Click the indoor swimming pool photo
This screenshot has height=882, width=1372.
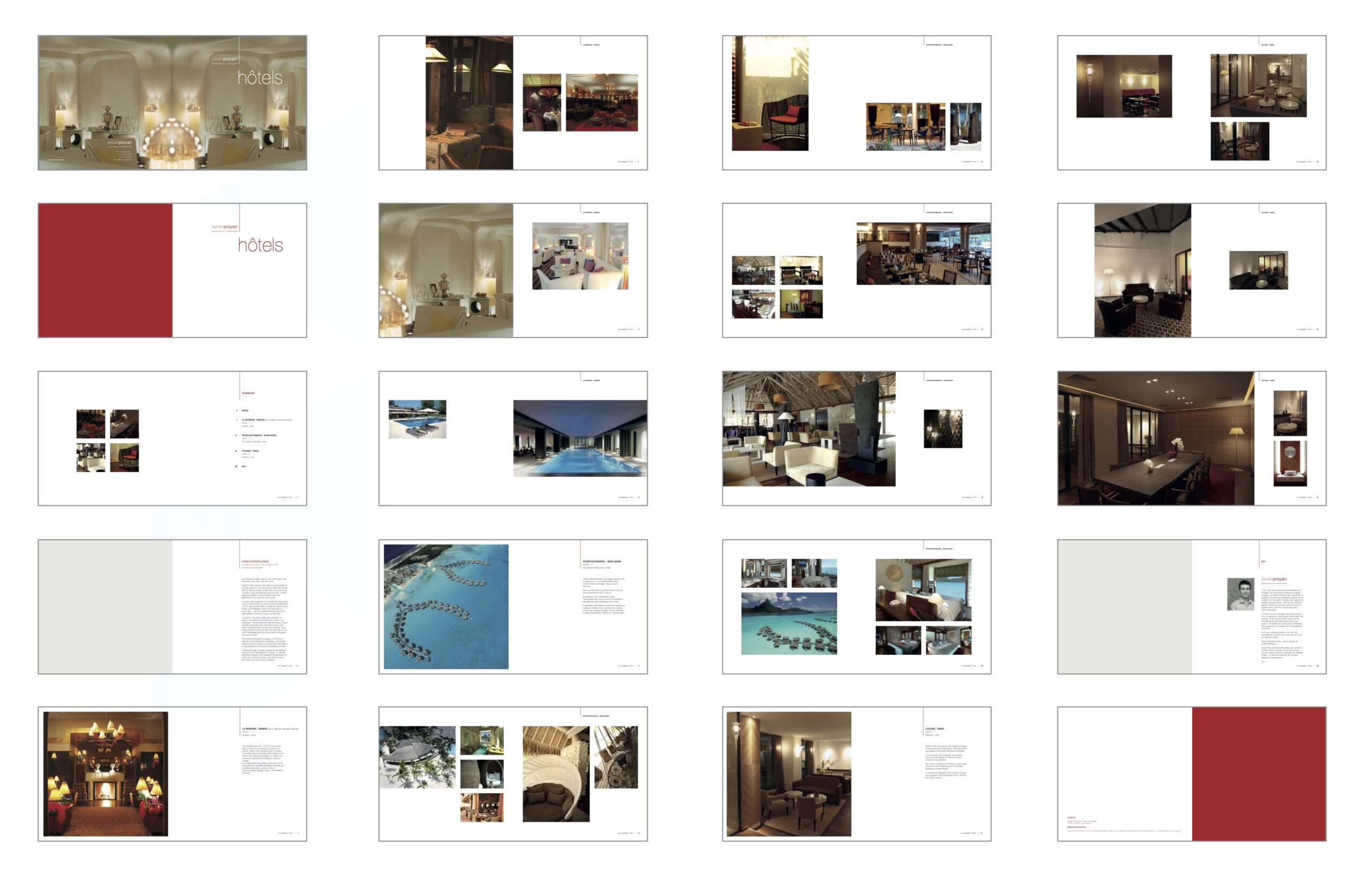click(x=580, y=438)
